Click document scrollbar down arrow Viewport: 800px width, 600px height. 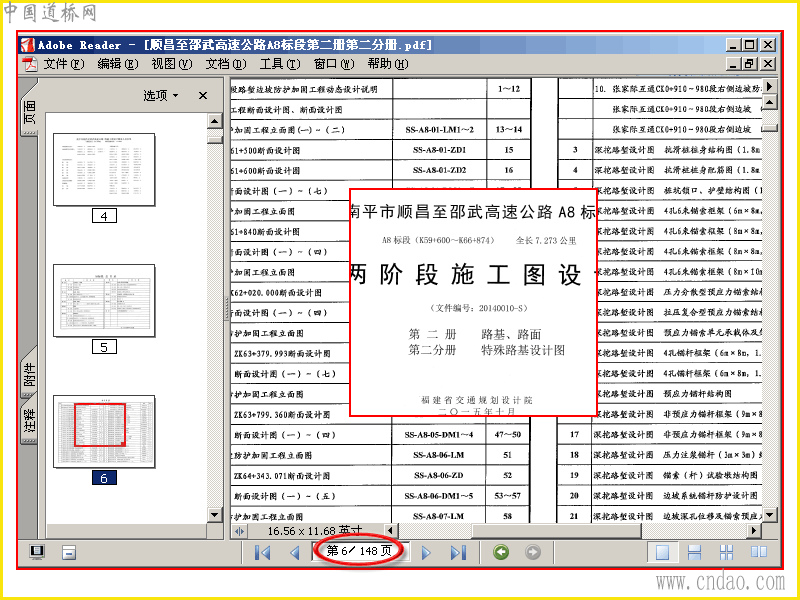769,514
